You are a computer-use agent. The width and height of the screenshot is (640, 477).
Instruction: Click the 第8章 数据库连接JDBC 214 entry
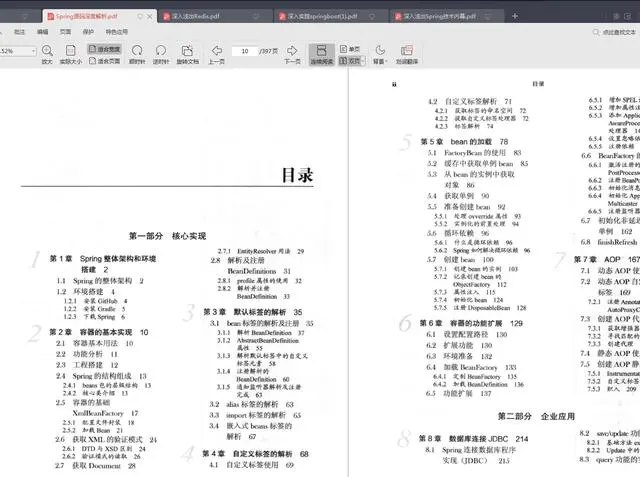(x=473, y=439)
